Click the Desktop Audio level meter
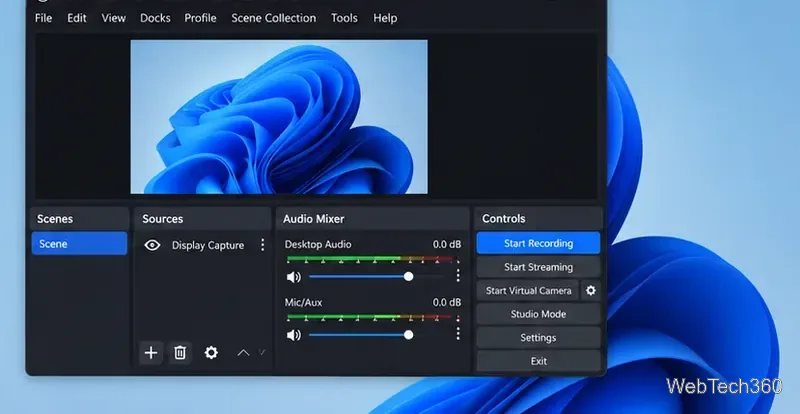 [371, 259]
